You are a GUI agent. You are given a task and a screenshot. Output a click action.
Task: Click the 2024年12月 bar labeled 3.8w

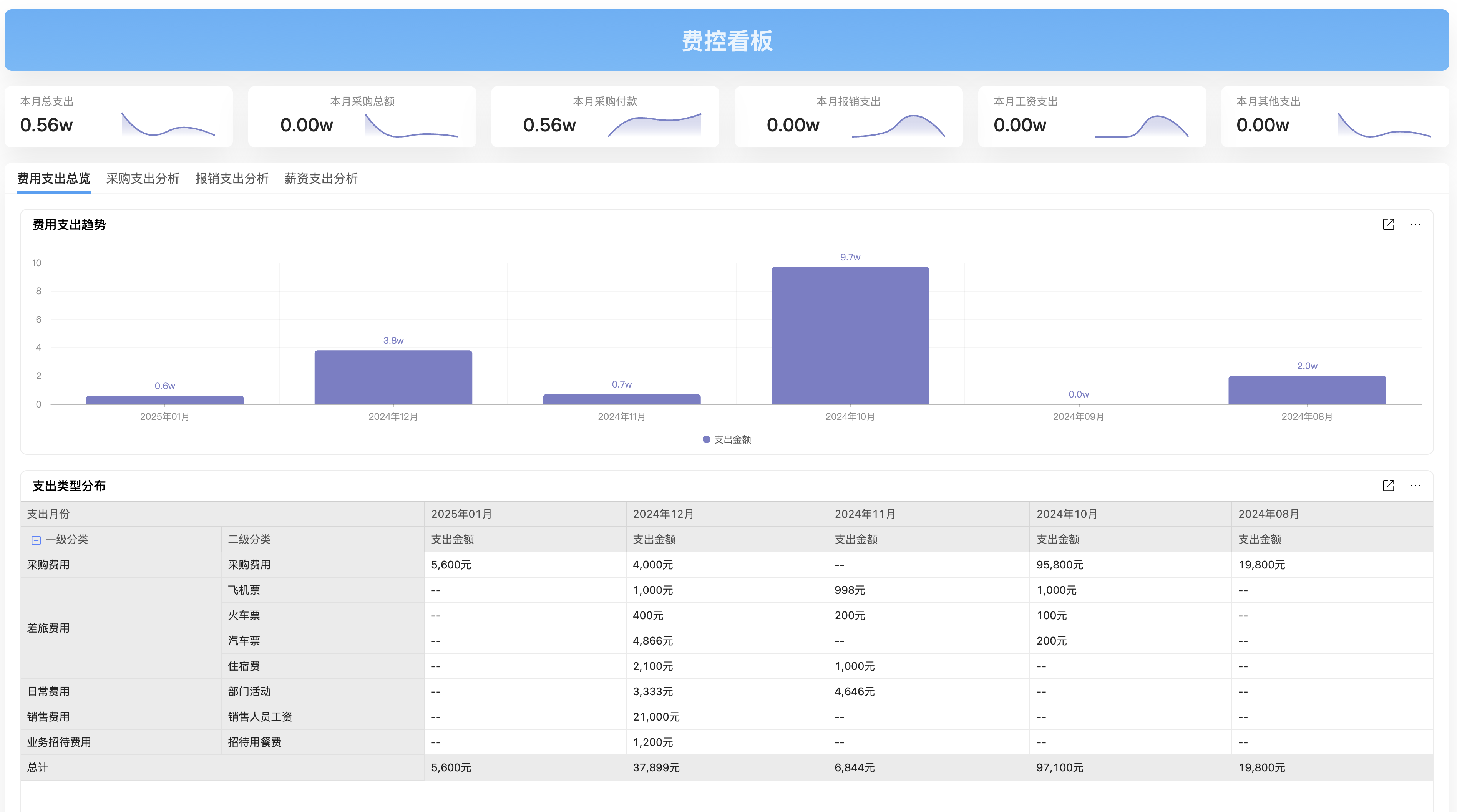pyautogui.click(x=393, y=377)
